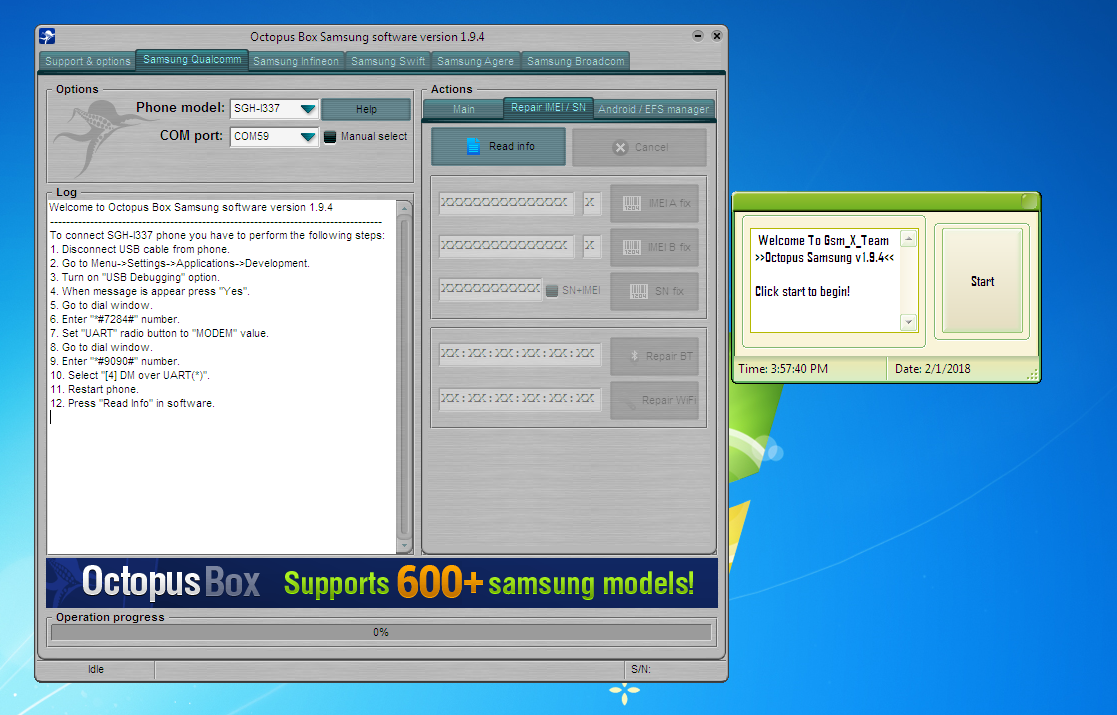The image size is (1117, 715).
Task: Click the X toggle beside IMEI A field
Action: pyautogui.click(x=592, y=203)
